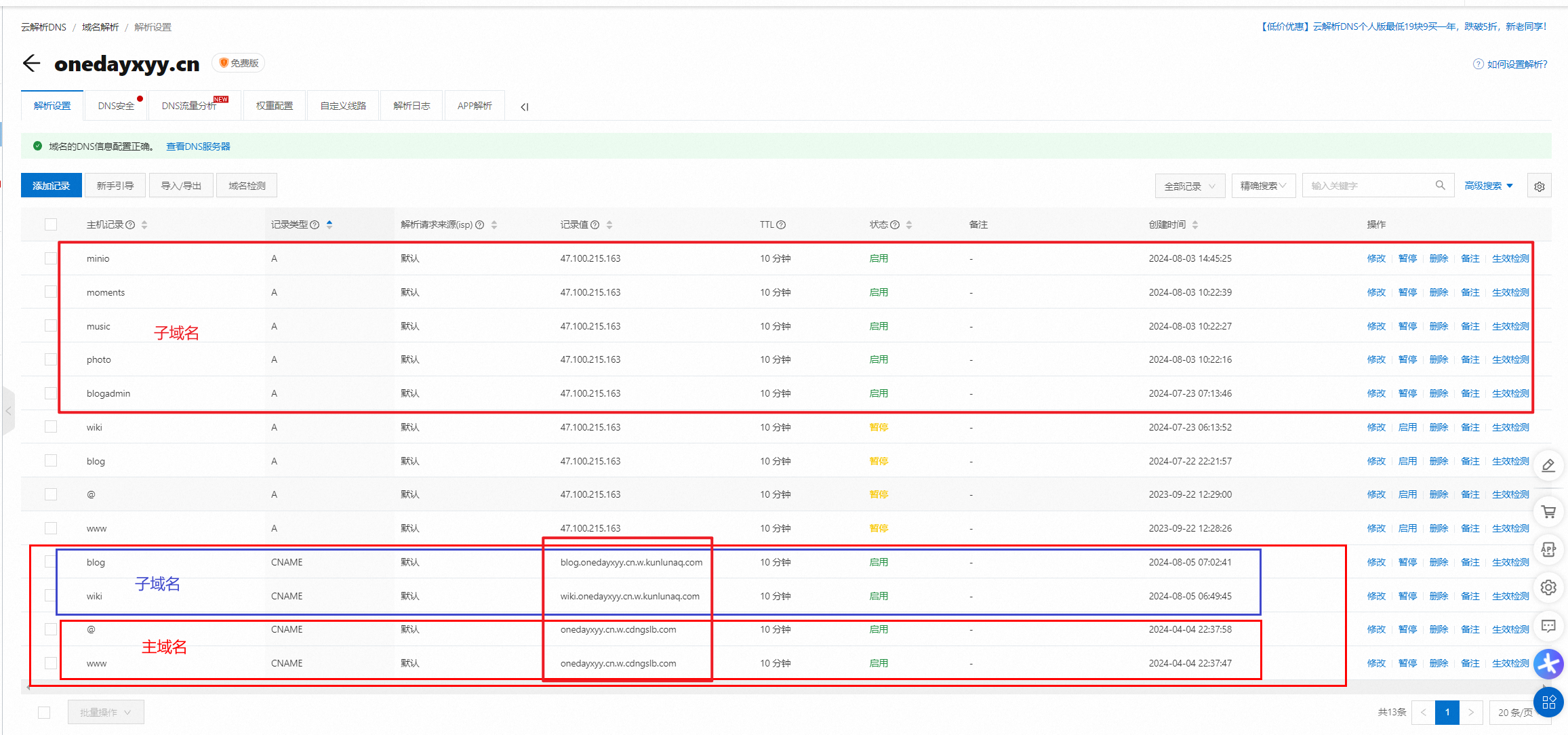1568x735 pixels.
Task: Switch to the APP解析 tab
Action: (x=475, y=106)
